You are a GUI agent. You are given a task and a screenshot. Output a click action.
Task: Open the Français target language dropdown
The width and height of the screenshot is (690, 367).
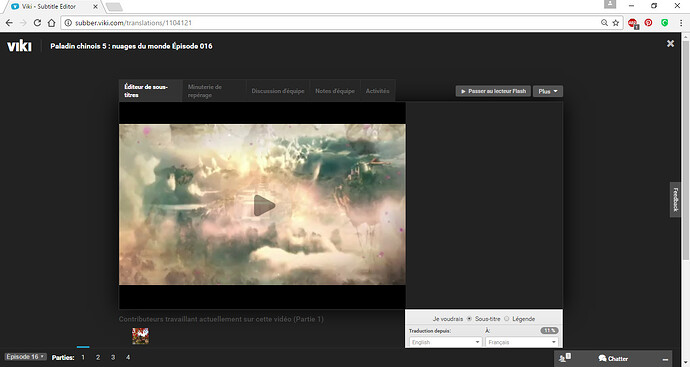[522, 342]
